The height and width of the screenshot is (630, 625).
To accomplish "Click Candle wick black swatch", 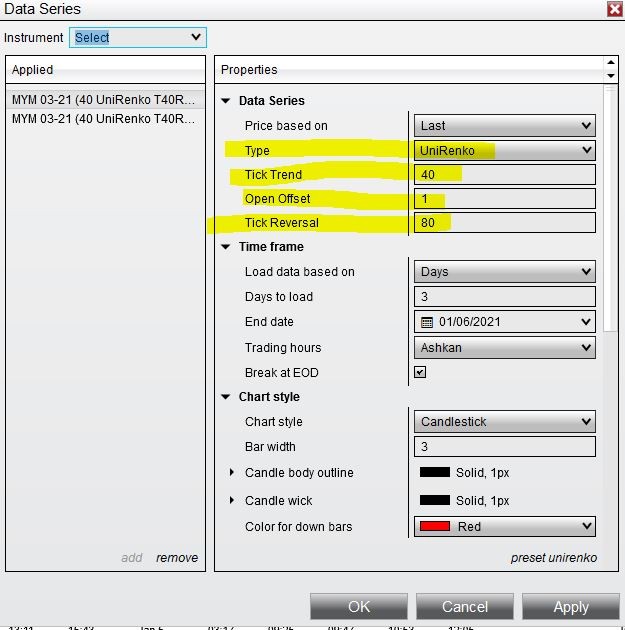I will [x=435, y=500].
